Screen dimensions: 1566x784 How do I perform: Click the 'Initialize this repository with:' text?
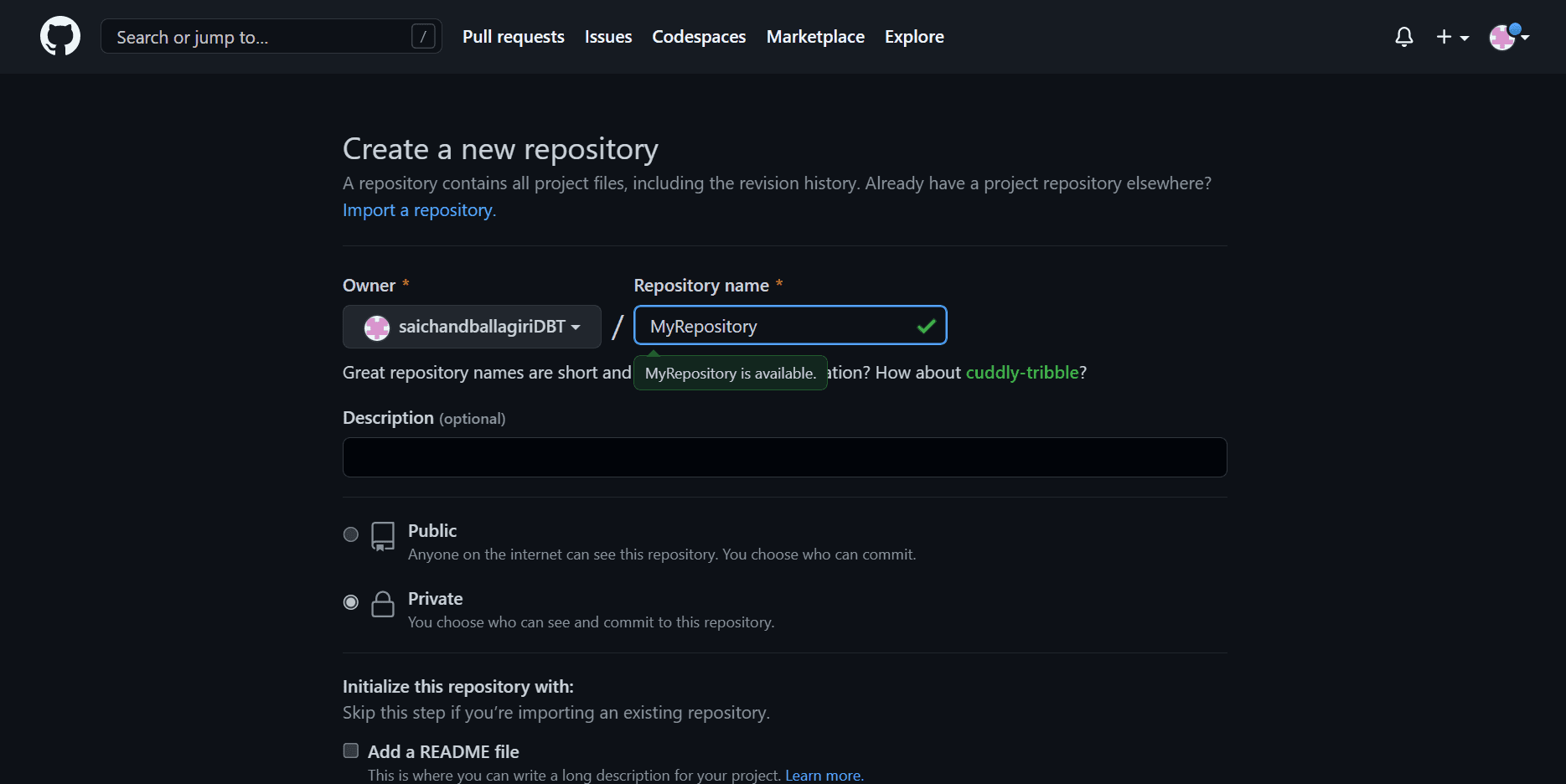tap(458, 687)
